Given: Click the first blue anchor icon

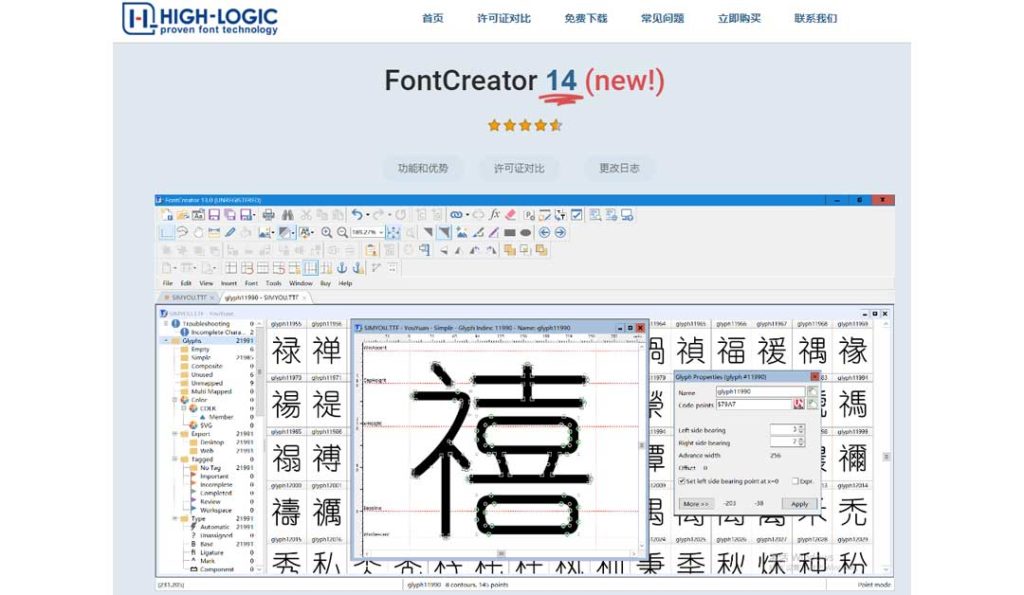Looking at the screenshot, I should click(x=342, y=268).
